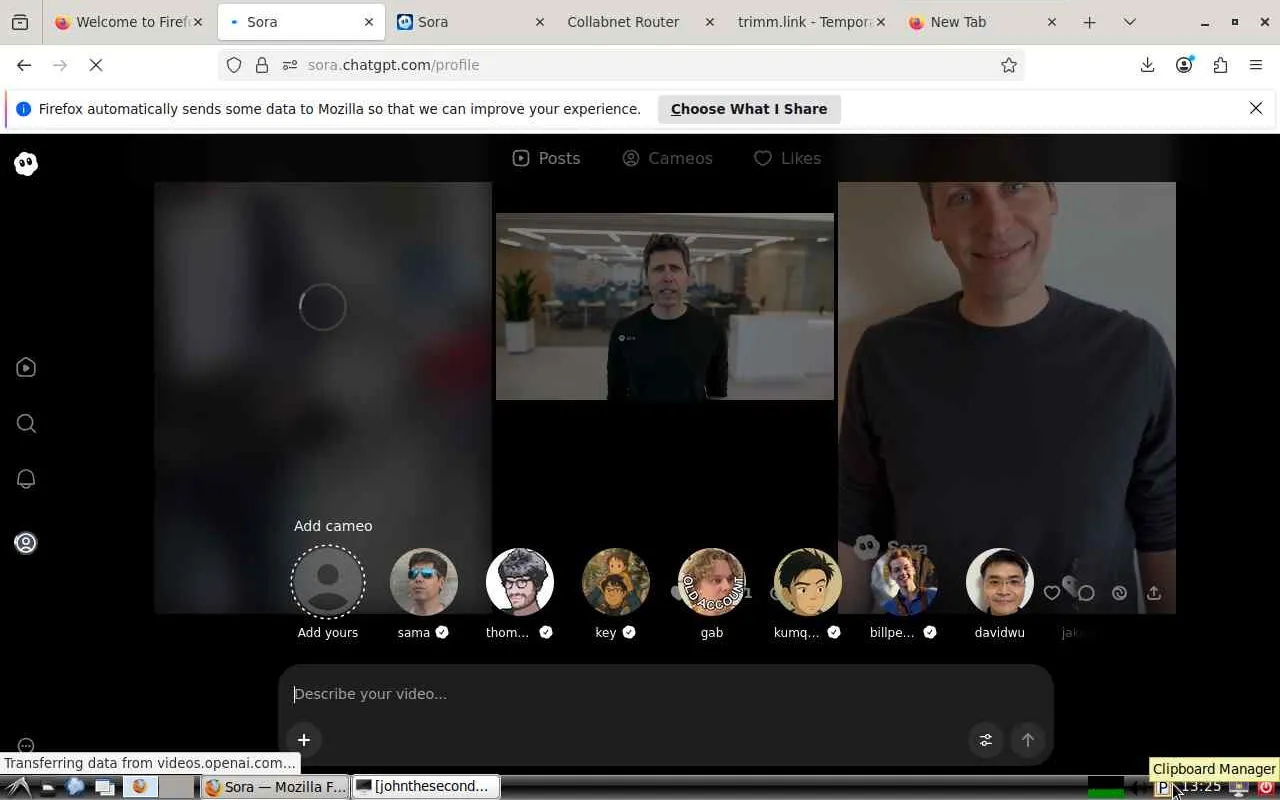Open the profile icon in the sidebar
This screenshot has width=1280, height=800.
26,543
